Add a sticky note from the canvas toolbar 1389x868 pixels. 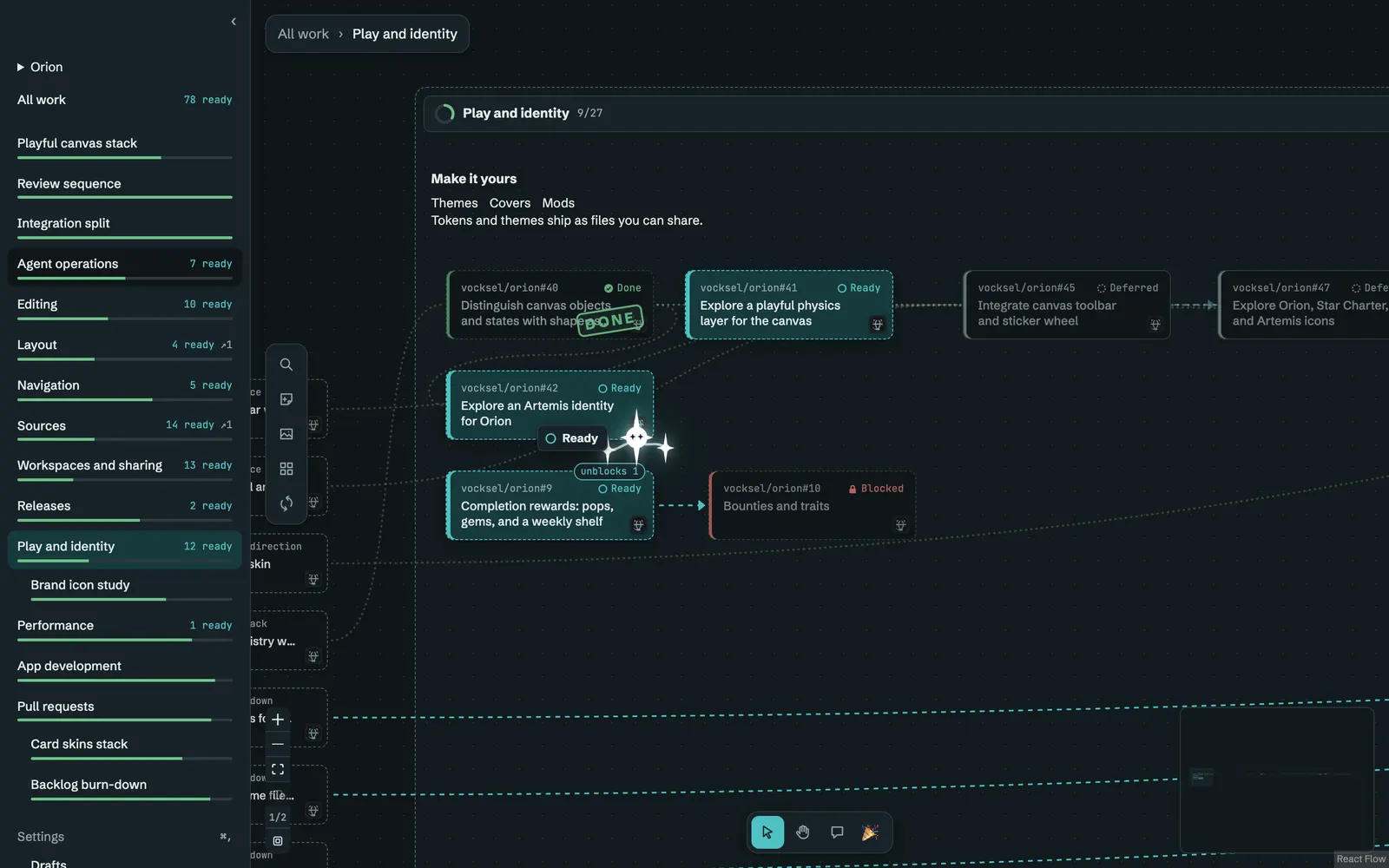click(x=286, y=399)
